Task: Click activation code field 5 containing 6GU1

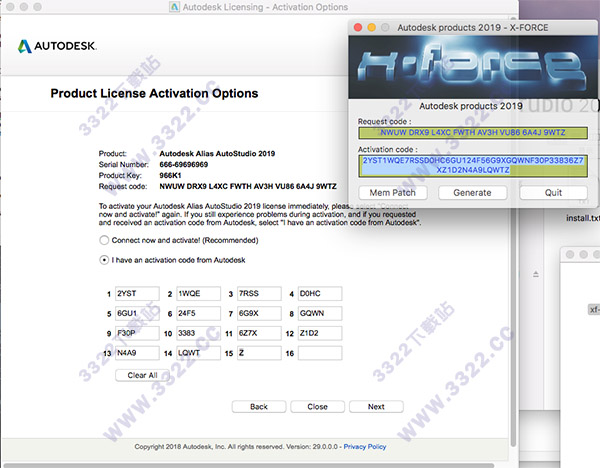Action: pyautogui.click(x=137, y=313)
